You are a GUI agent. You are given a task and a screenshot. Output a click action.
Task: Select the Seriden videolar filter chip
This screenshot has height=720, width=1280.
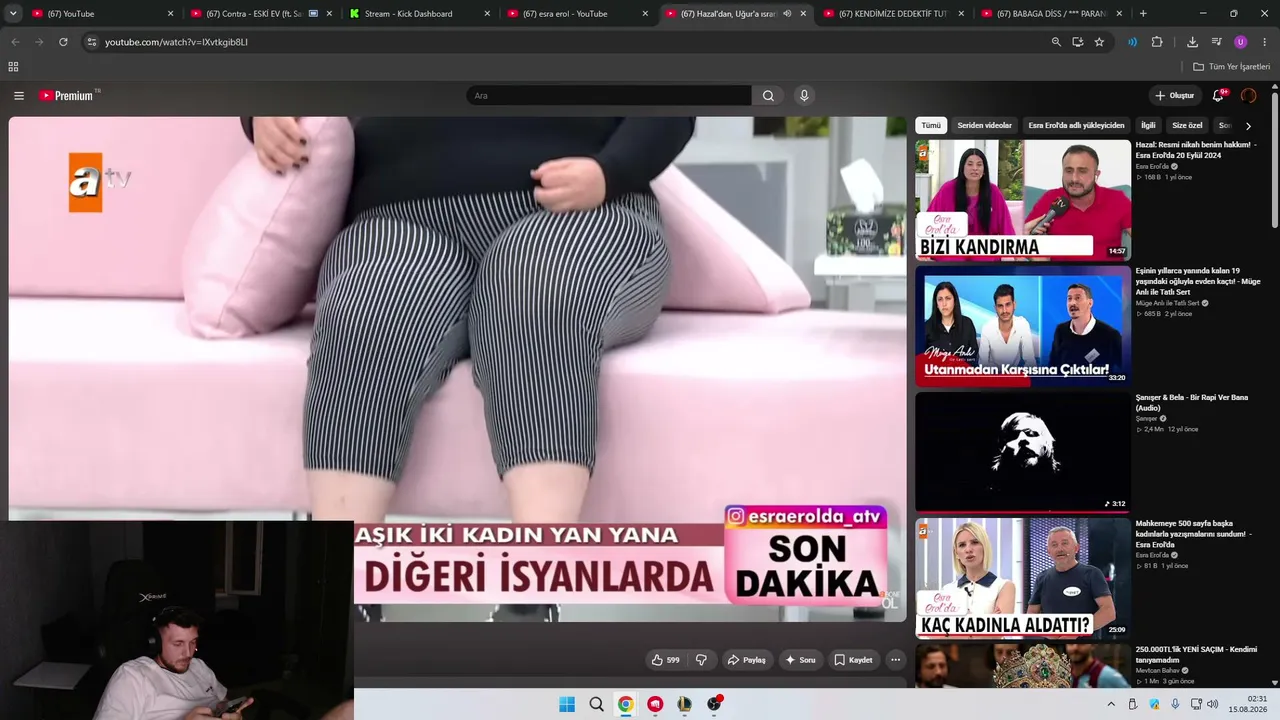(984, 126)
